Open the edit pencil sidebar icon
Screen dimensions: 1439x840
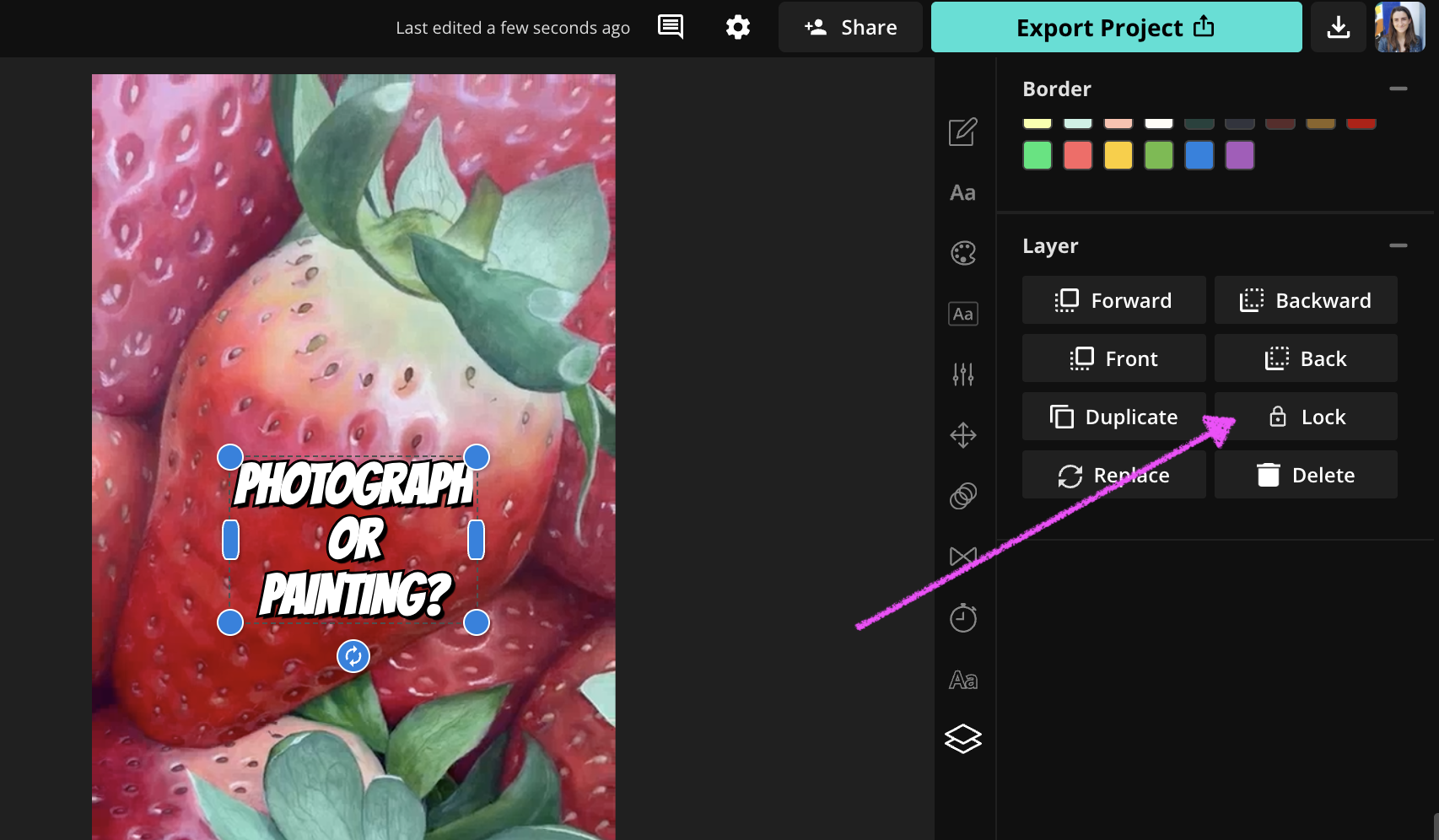[x=963, y=132]
